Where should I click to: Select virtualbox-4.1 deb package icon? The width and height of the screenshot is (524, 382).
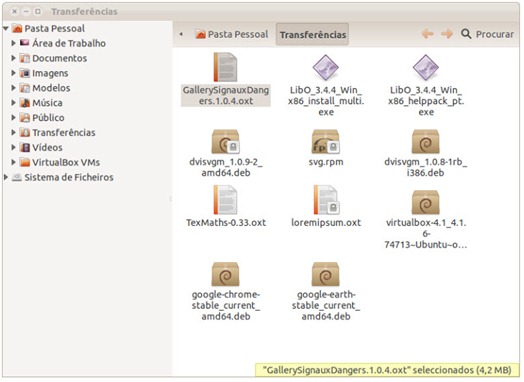click(425, 202)
